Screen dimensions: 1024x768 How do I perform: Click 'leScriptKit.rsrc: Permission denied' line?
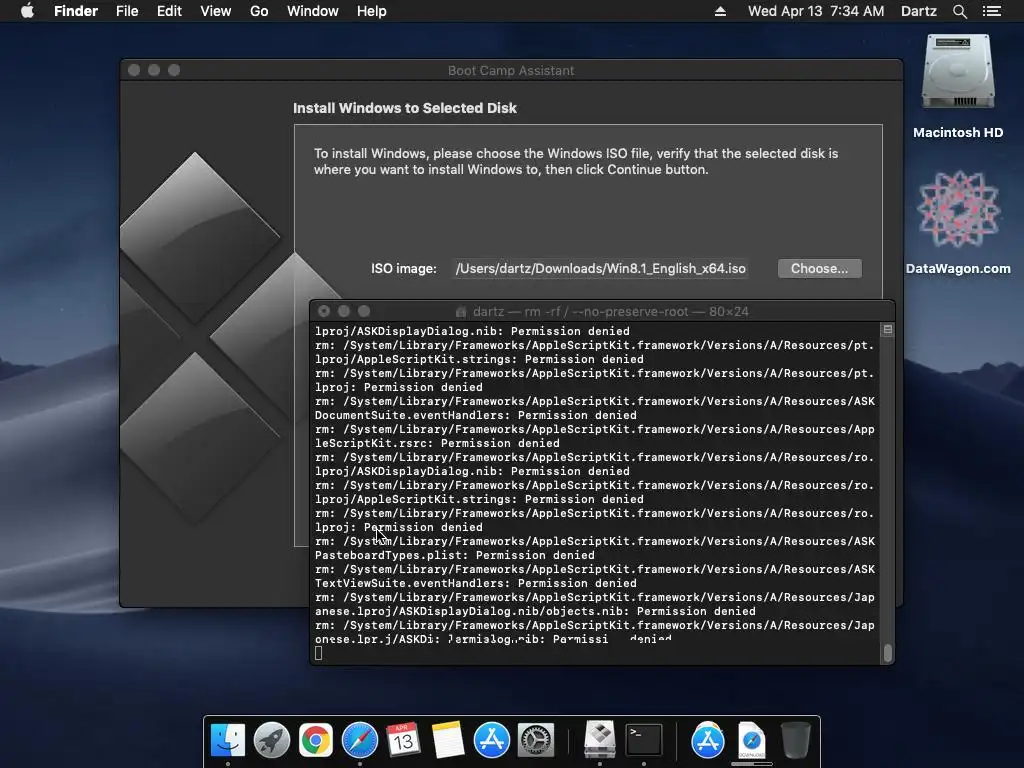pos(437,443)
